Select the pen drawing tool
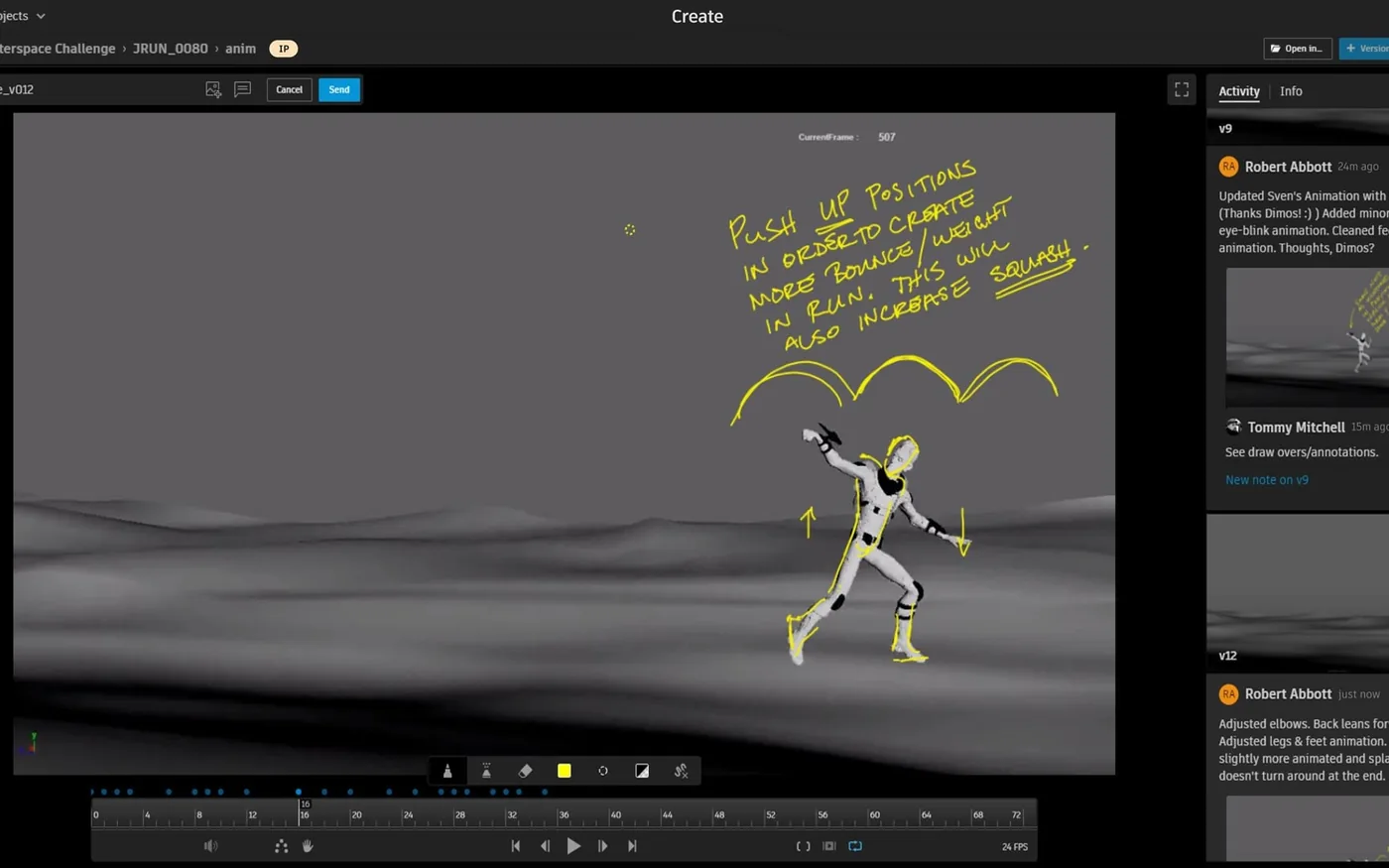The height and width of the screenshot is (868, 1389). point(447,771)
